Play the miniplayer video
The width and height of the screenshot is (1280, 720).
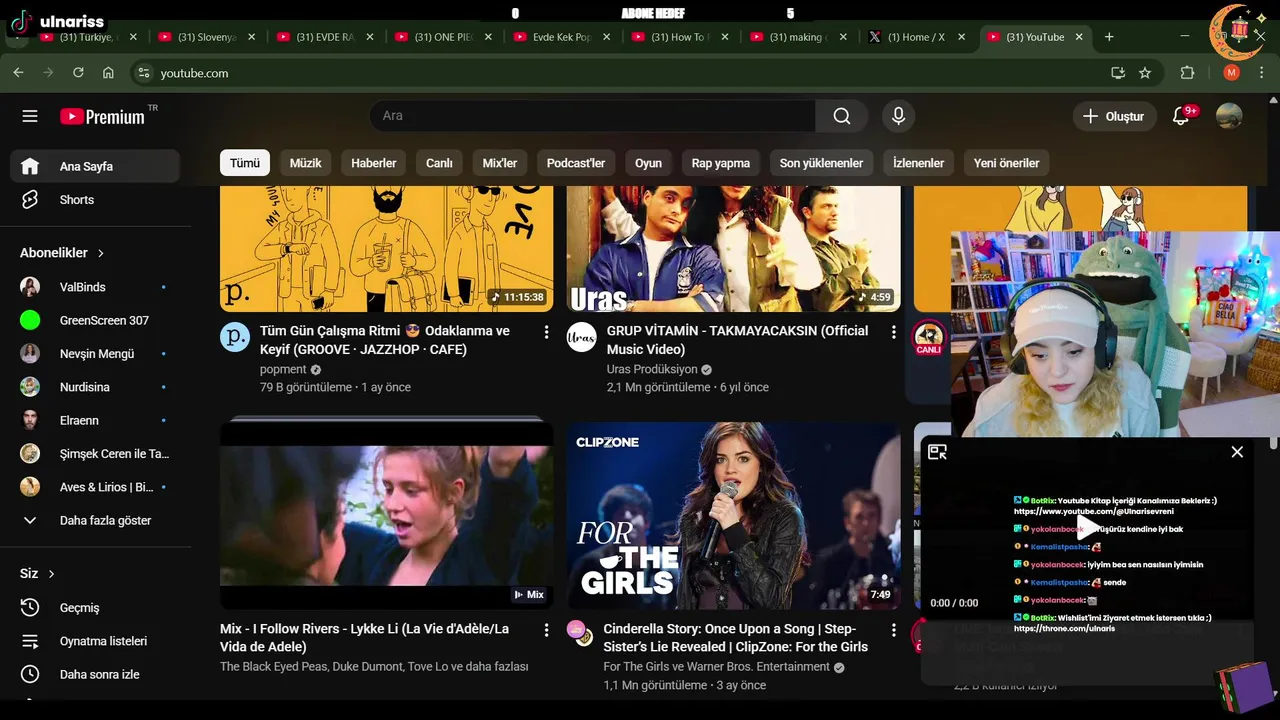coord(1087,529)
